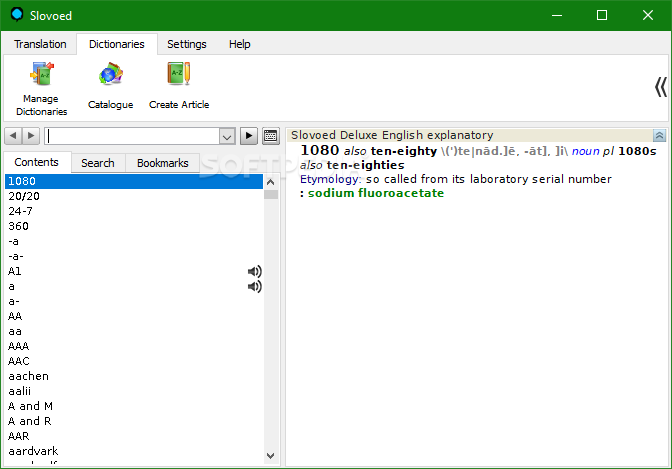672x469 pixels.
Task: Switch to the Translation tab
Action: pyautogui.click(x=40, y=44)
